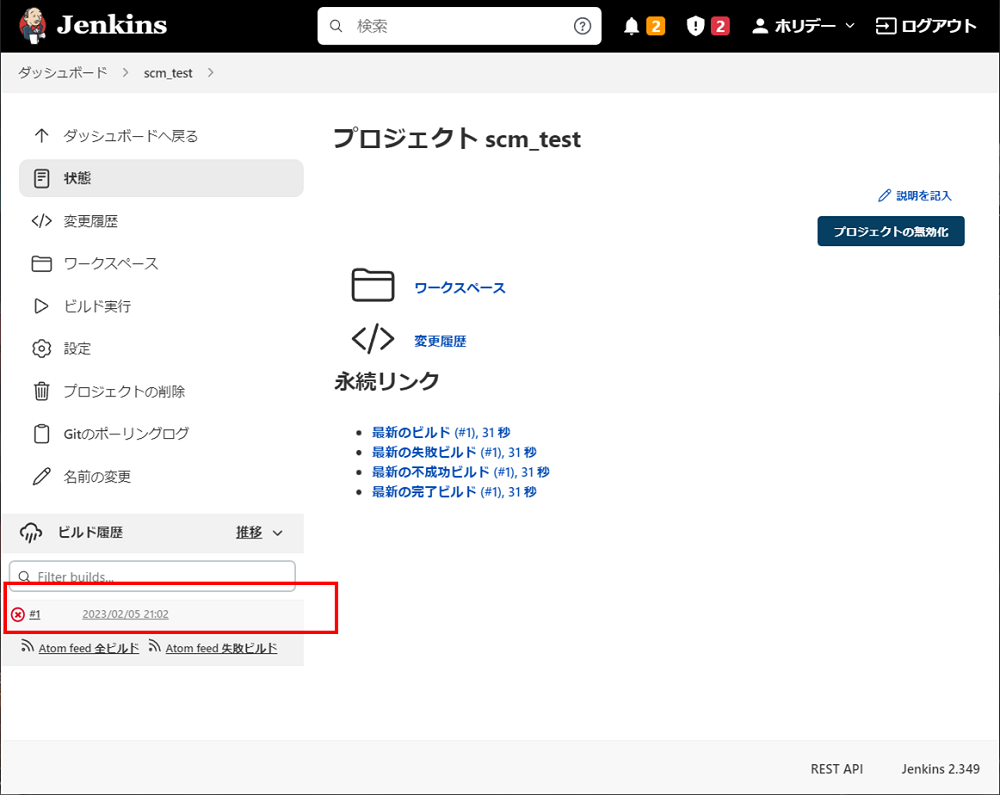Click the large code brackets icon in main panel
The width and height of the screenshot is (1000, 795).
tap(373, 339)
